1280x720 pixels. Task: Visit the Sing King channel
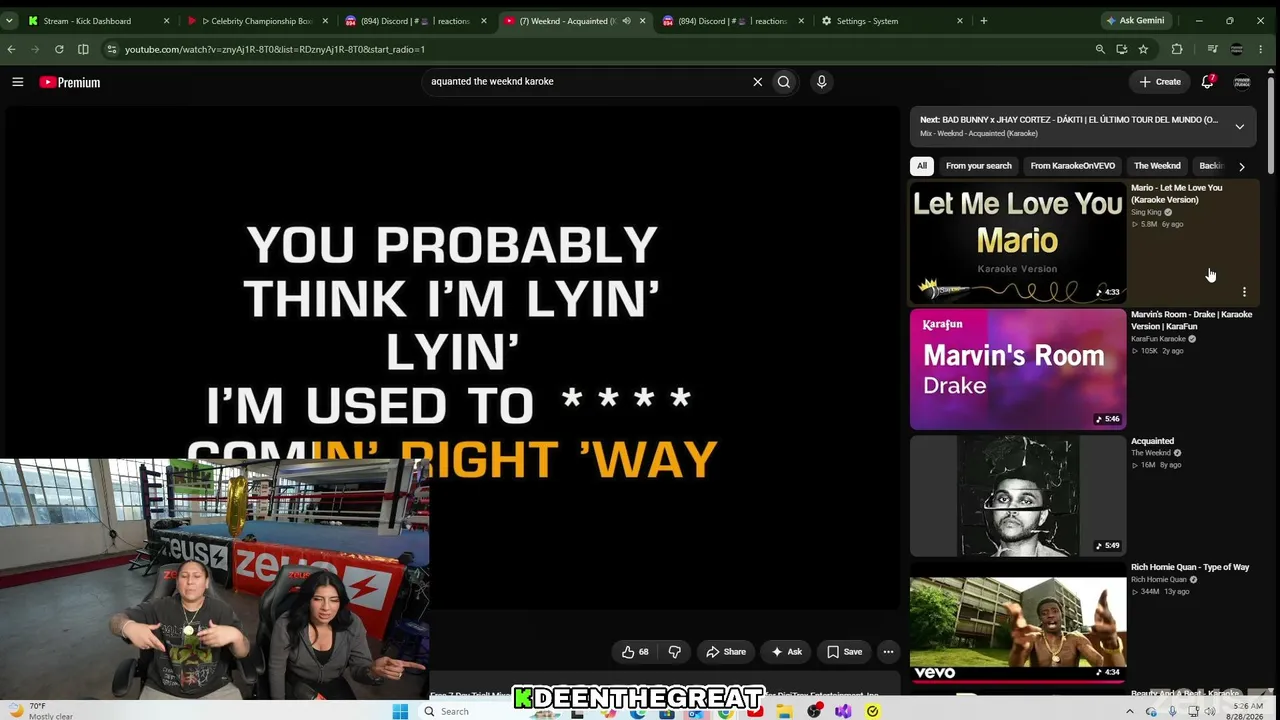click(x=1146, y=212)
